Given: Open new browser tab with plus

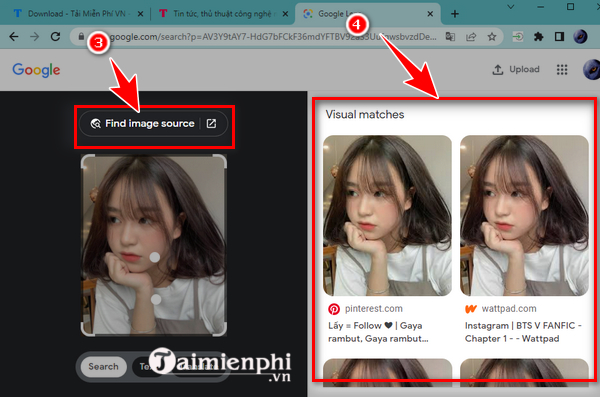Looking at the screenshot, I should click(x=455, y=14).
